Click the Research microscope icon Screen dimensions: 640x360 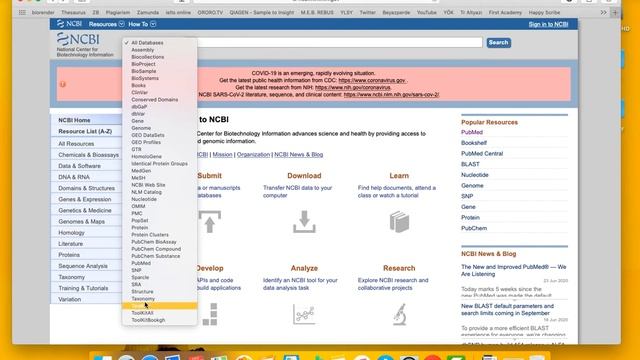coord(400,314)
